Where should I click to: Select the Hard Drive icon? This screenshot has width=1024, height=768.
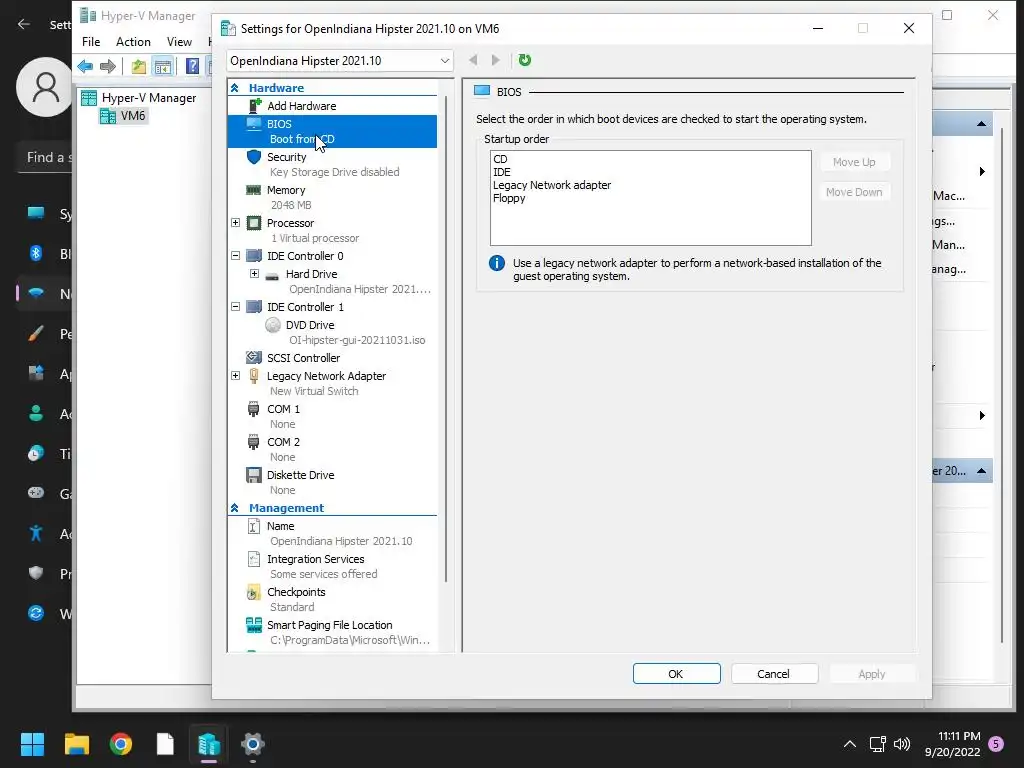272,275
